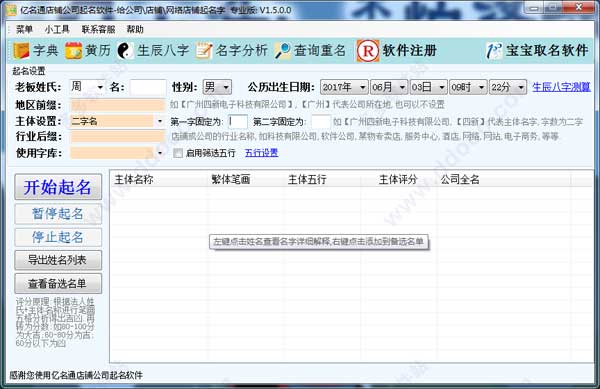Open the 字典 dictionary book icon
Screen dimensions: 600x389
[x=21, y=50]
